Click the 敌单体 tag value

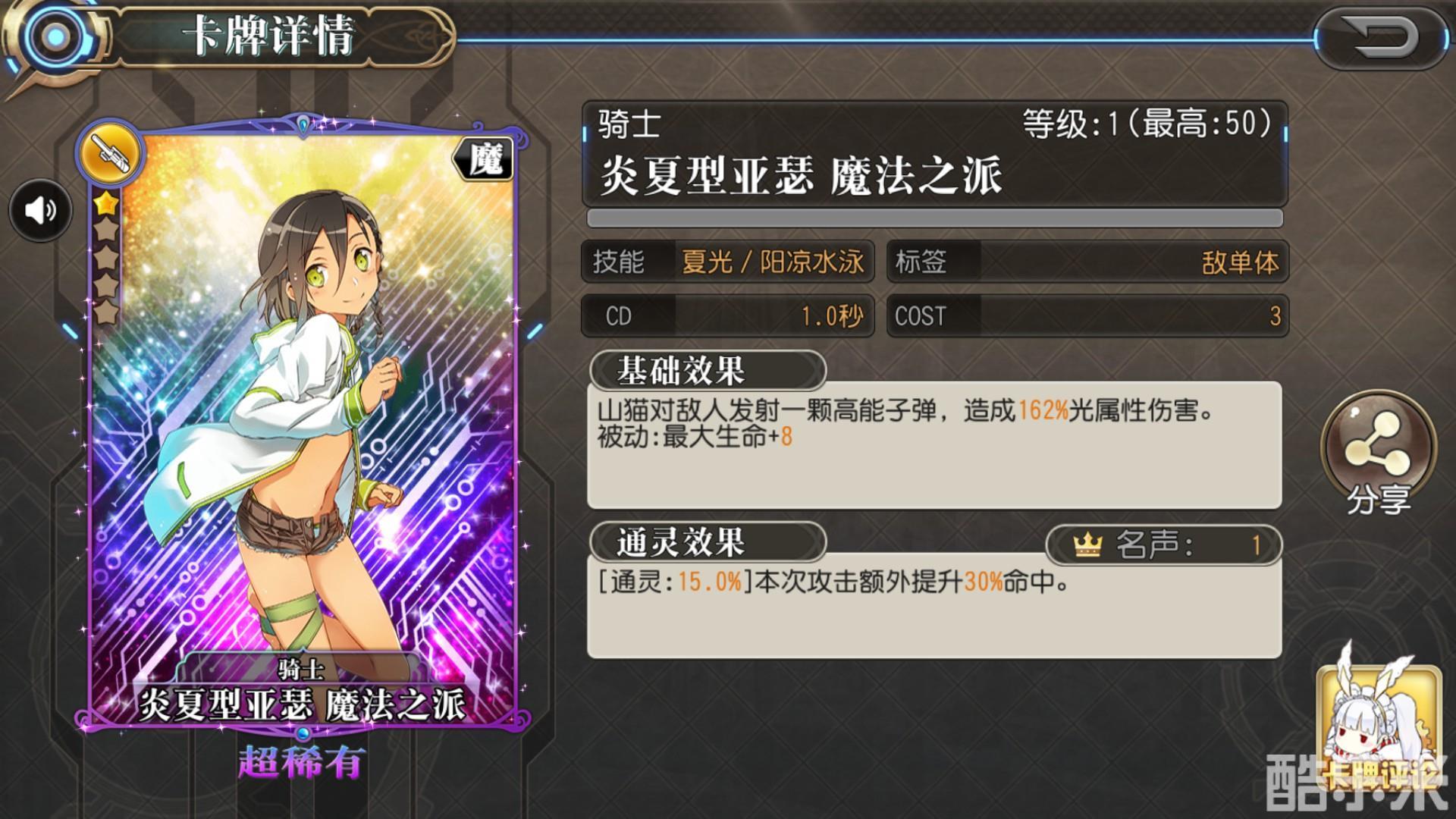(1240, 262)
